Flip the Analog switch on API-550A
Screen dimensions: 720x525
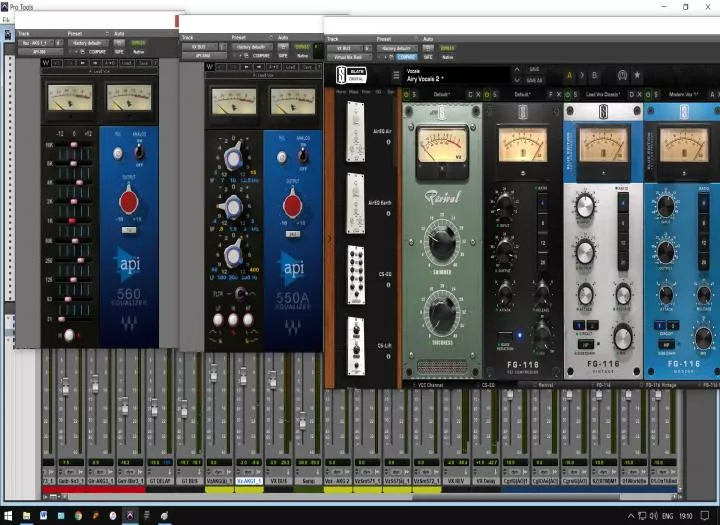pos(303,155)
